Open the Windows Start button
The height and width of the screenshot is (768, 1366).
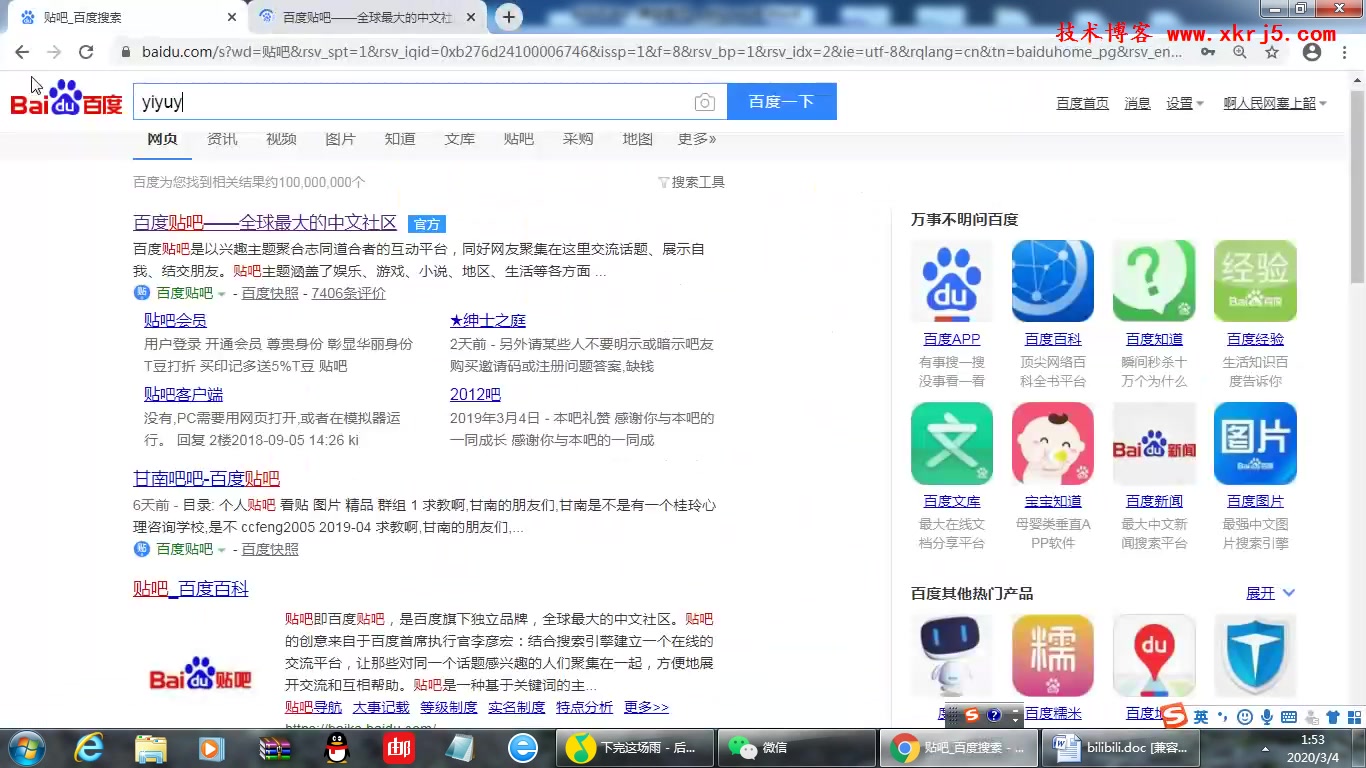26,748
